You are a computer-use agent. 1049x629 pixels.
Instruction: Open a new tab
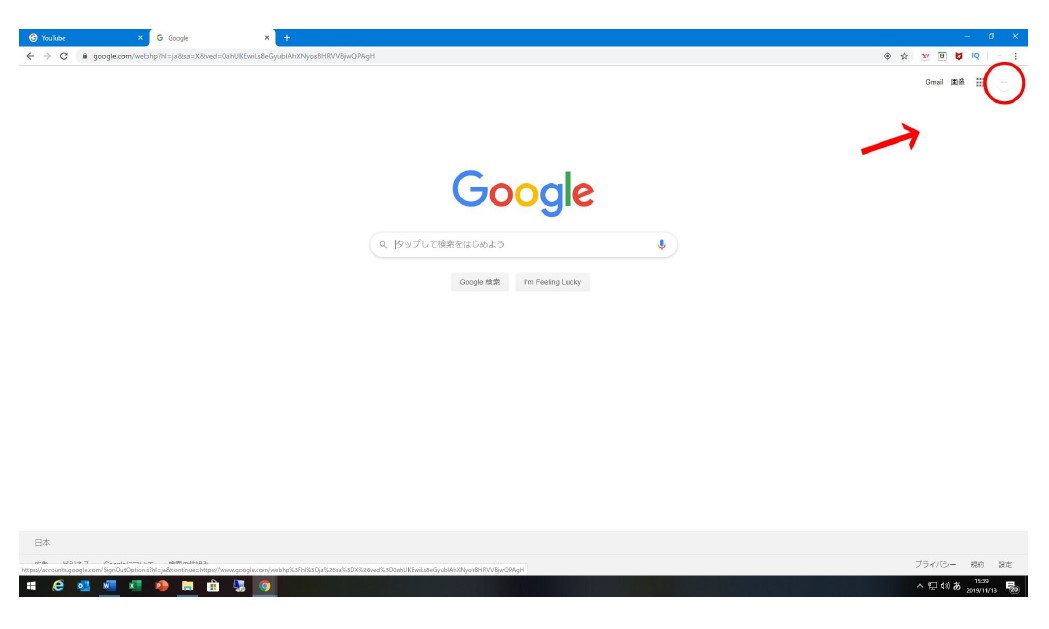tap(287, 38)
